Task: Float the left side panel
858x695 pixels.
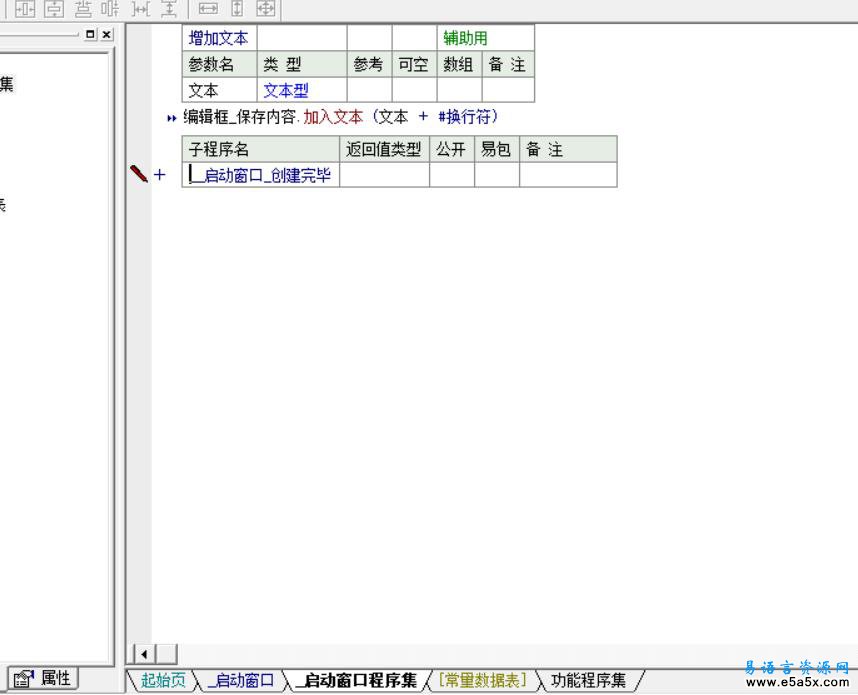Action: click(91, 34)
